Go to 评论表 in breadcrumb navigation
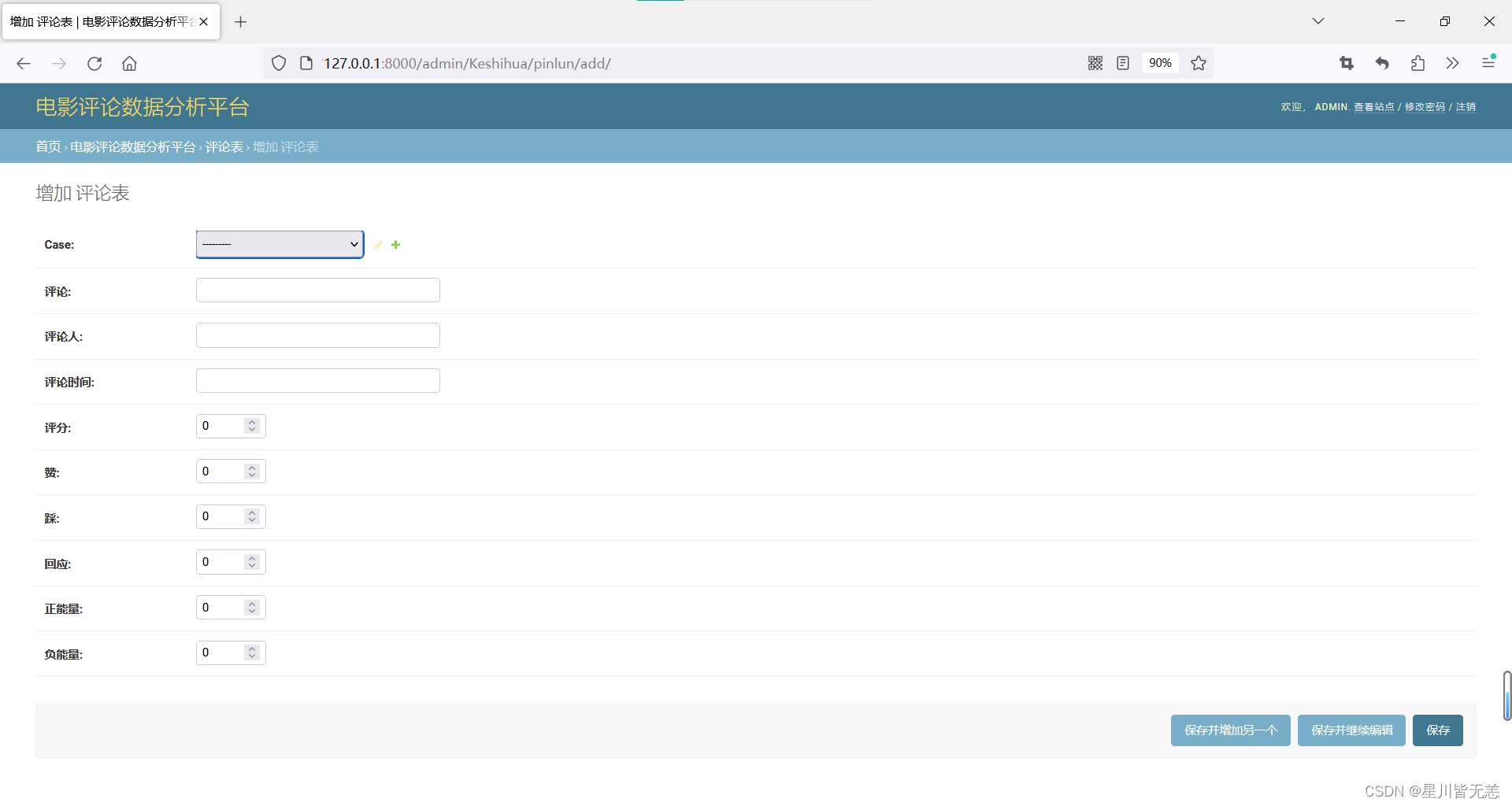Screen dimensions: 1512x806 (x=224, y=147)
